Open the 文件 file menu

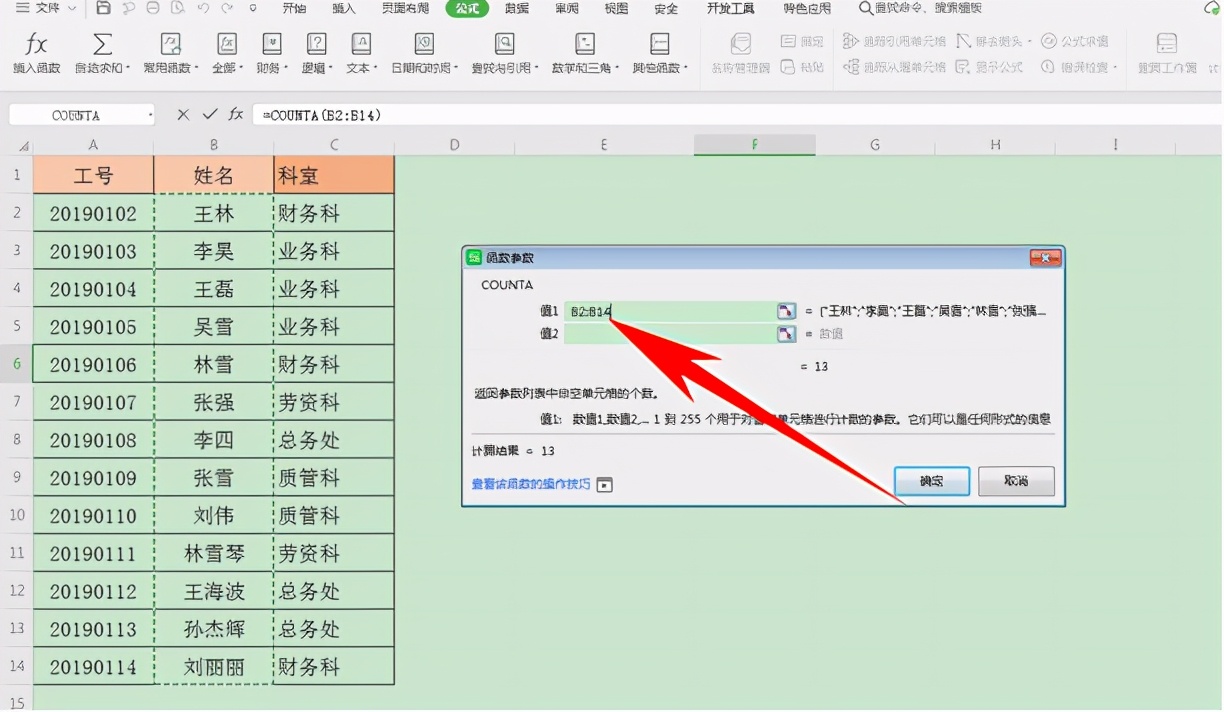(x=46, y=8)
